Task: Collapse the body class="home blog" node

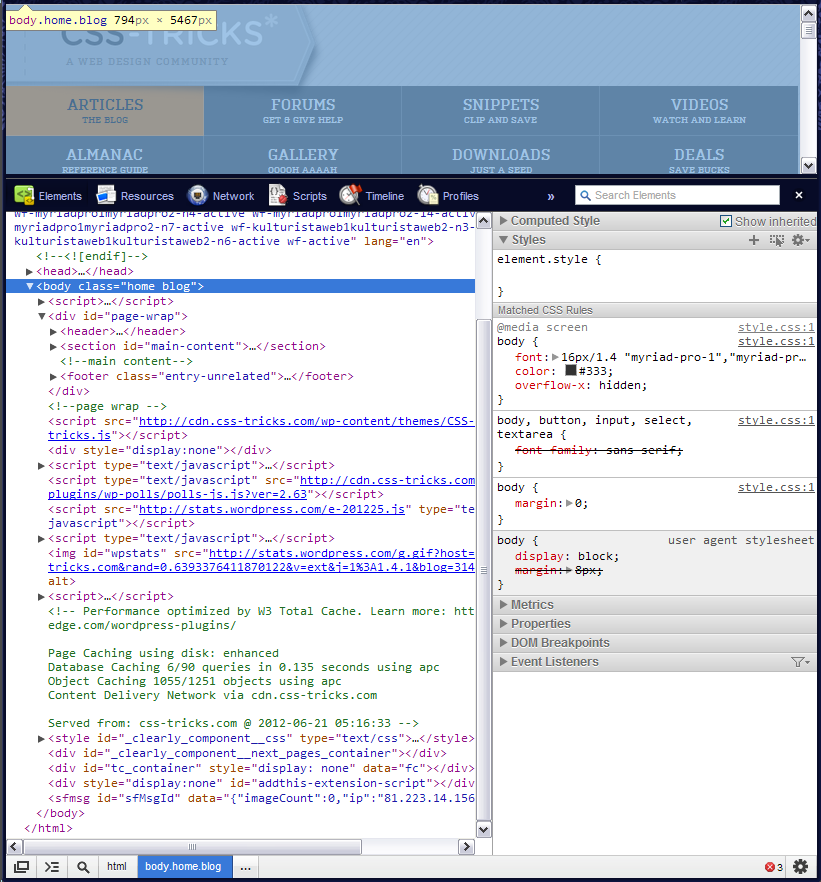Action: (30, 286)
